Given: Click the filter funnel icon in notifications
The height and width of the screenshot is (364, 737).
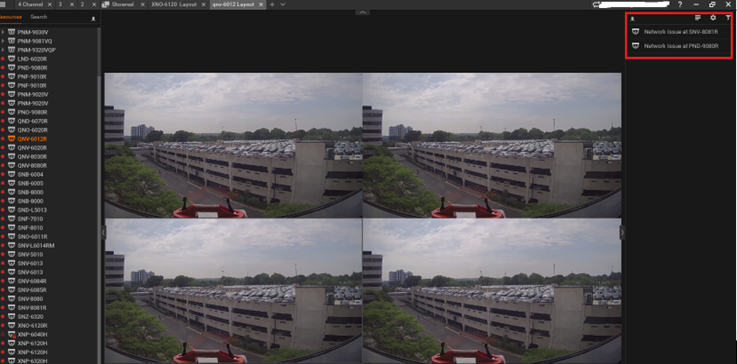Looking at the screenshot, I should [728, 18].
